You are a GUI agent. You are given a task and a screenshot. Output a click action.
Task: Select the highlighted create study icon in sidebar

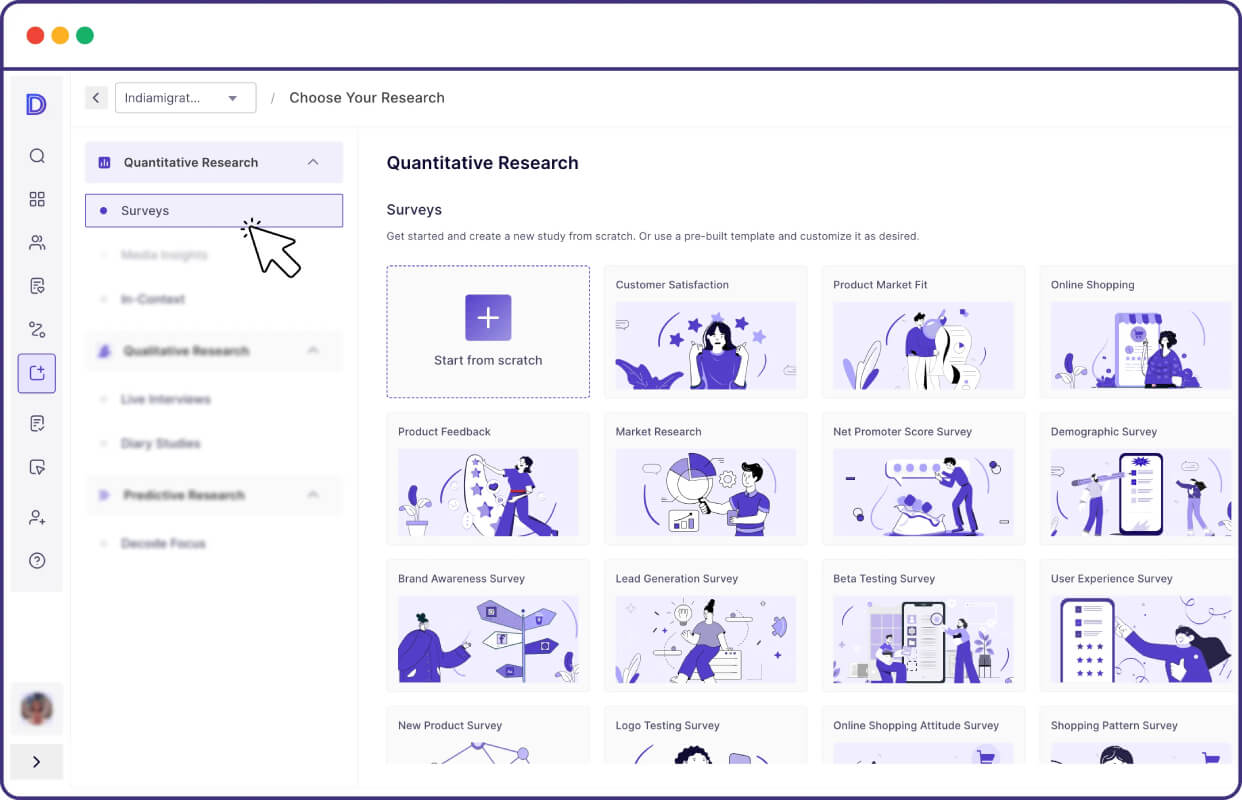(x=37, y=373)
